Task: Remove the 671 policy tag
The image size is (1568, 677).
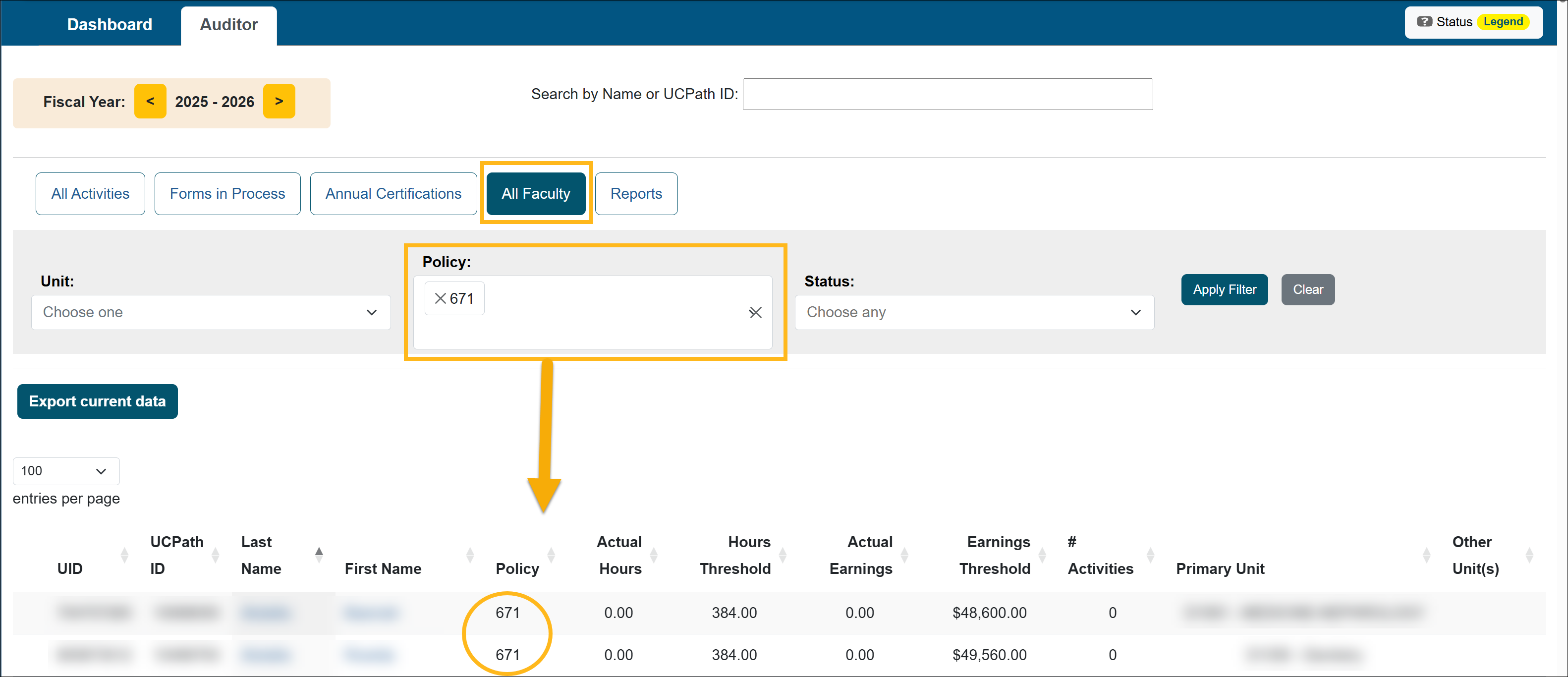Action: point(440,298)
